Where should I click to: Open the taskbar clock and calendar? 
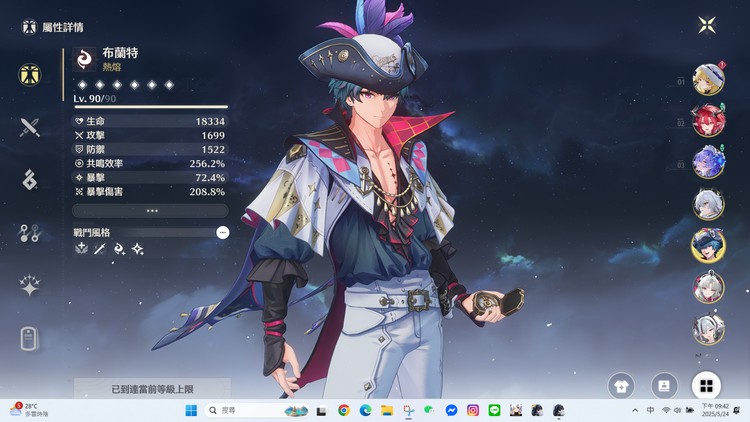(715, 410)
